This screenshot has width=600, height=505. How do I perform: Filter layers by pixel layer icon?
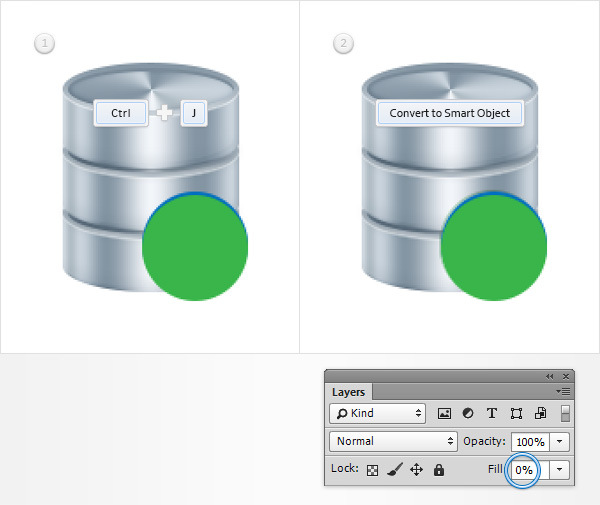coord(445,413)
